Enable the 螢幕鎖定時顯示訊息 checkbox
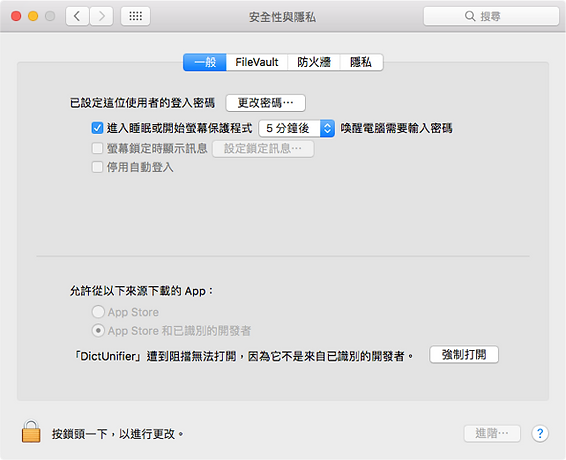This screenshot has height=460, width=566. pyautogui.click(x=97, y=148)
